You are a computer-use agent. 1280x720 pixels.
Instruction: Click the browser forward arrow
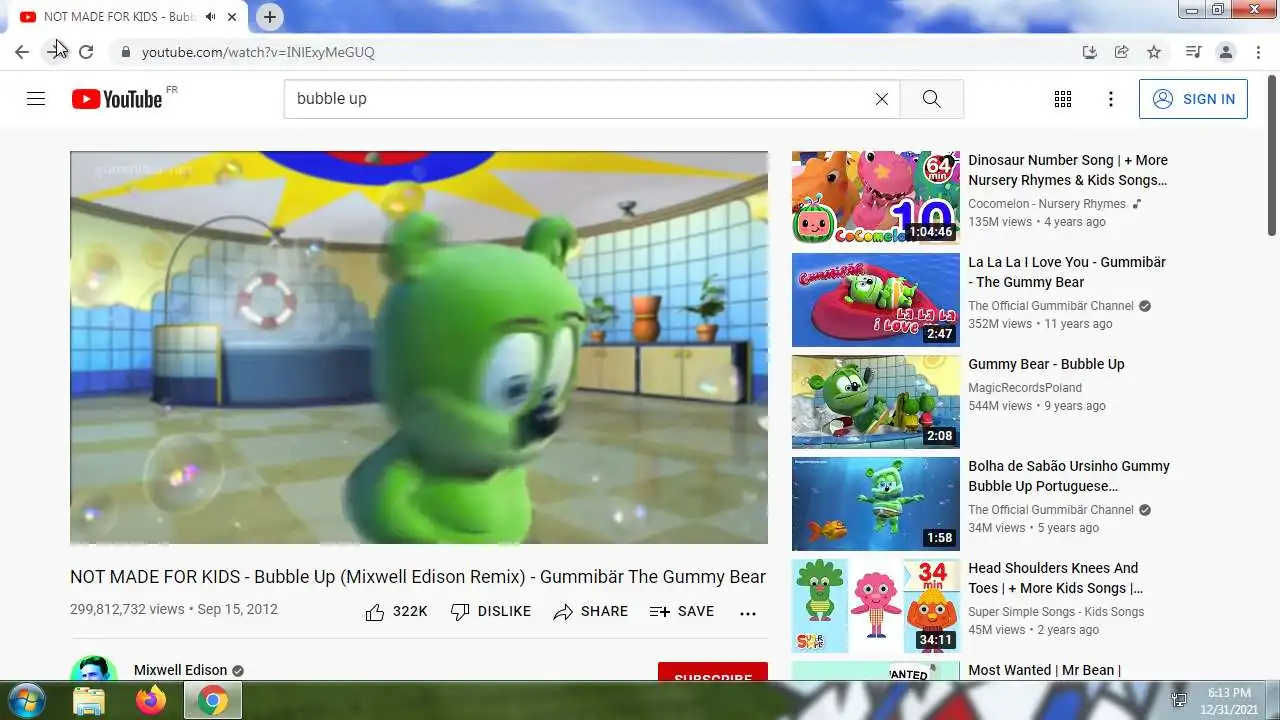point(54,52)
